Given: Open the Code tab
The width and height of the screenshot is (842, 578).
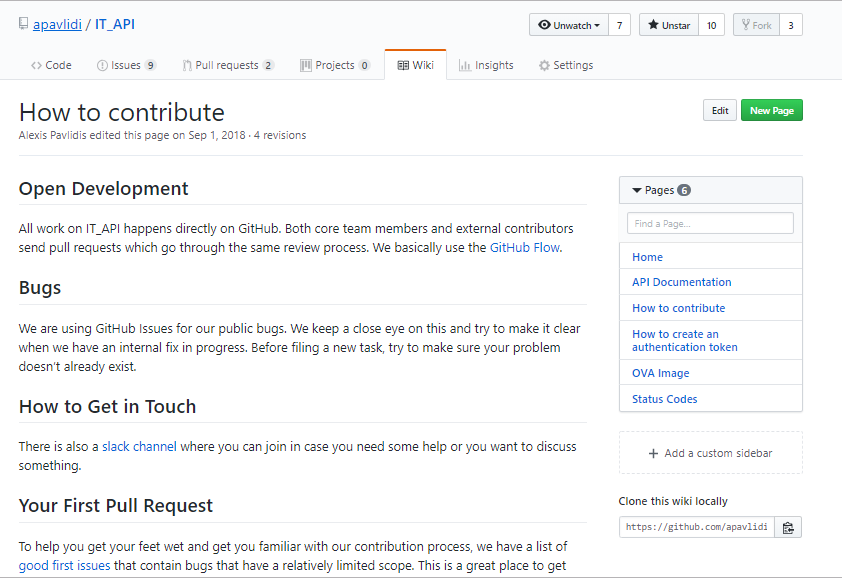Looking at the screenshot, I should point(51,66).
